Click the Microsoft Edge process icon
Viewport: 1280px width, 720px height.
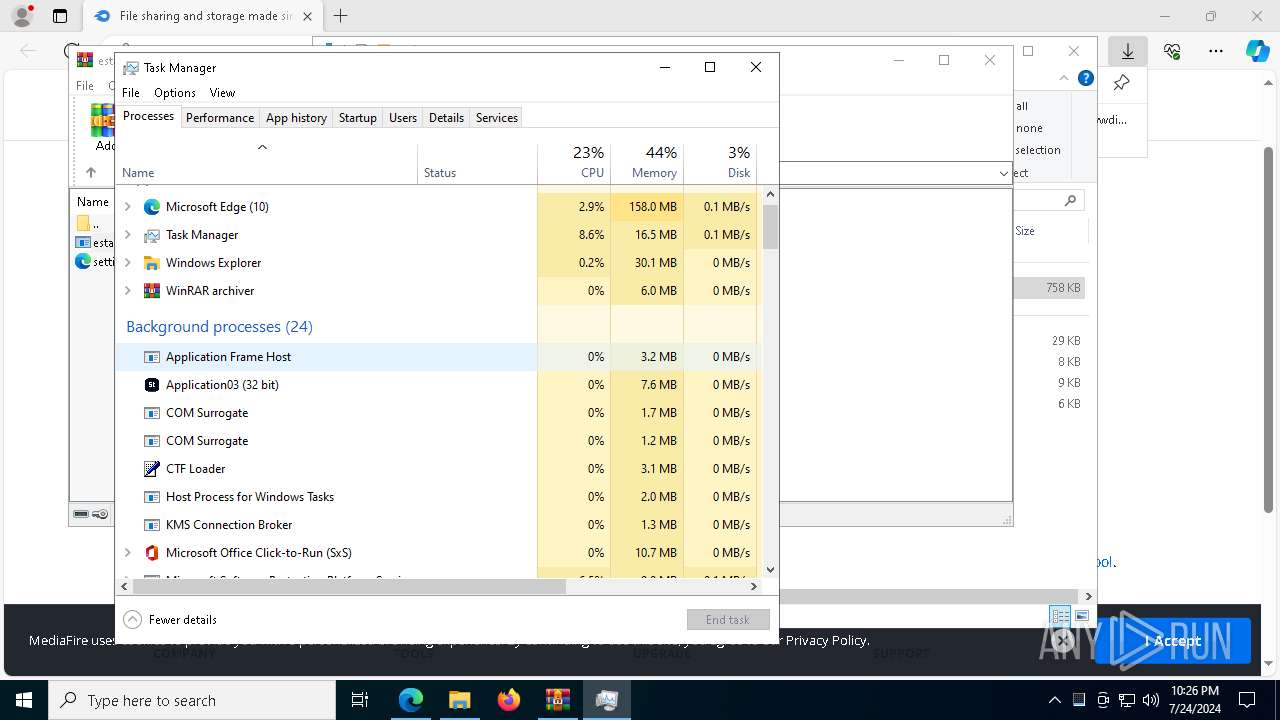coord(152,207)
